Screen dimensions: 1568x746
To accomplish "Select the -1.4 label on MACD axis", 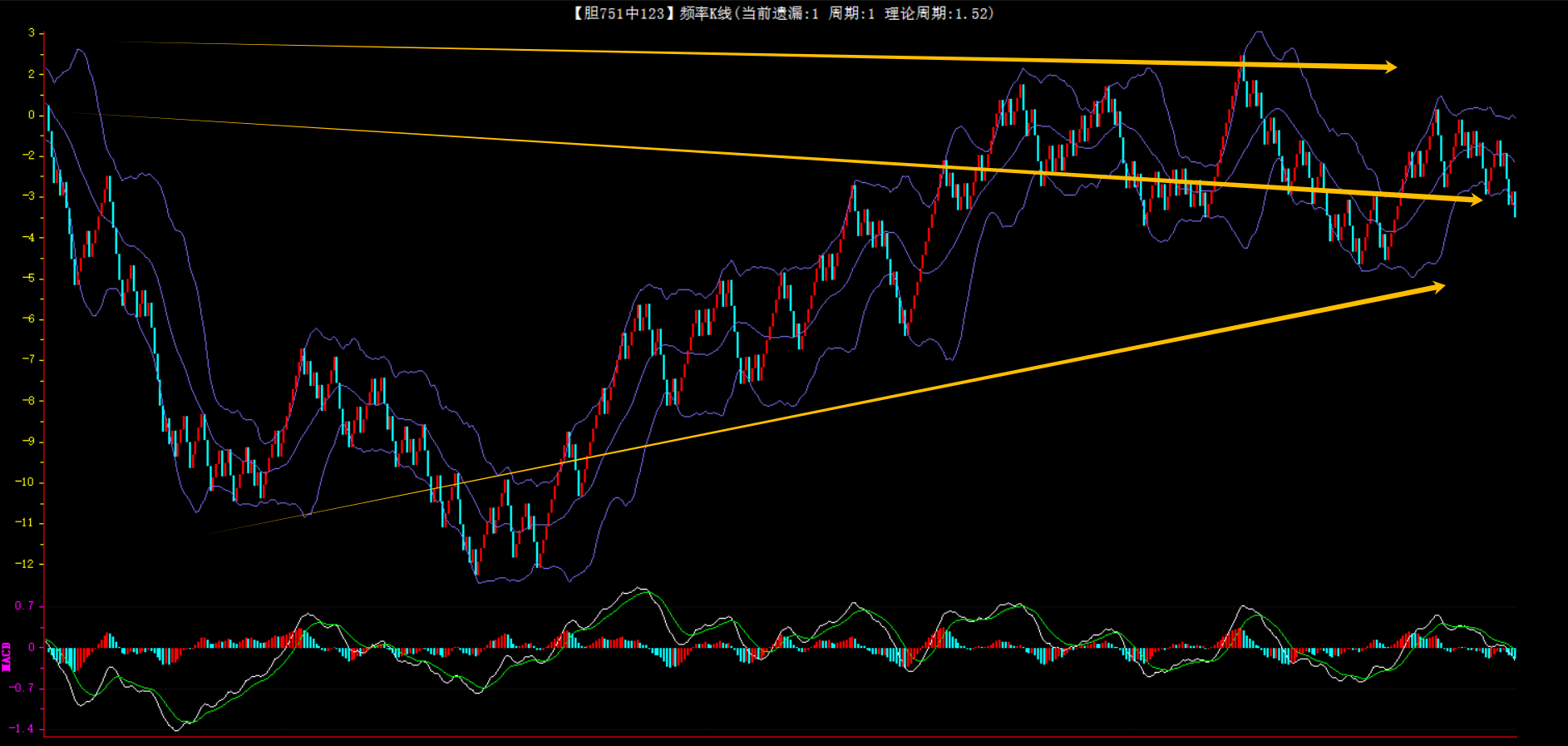I will [22, 729].
